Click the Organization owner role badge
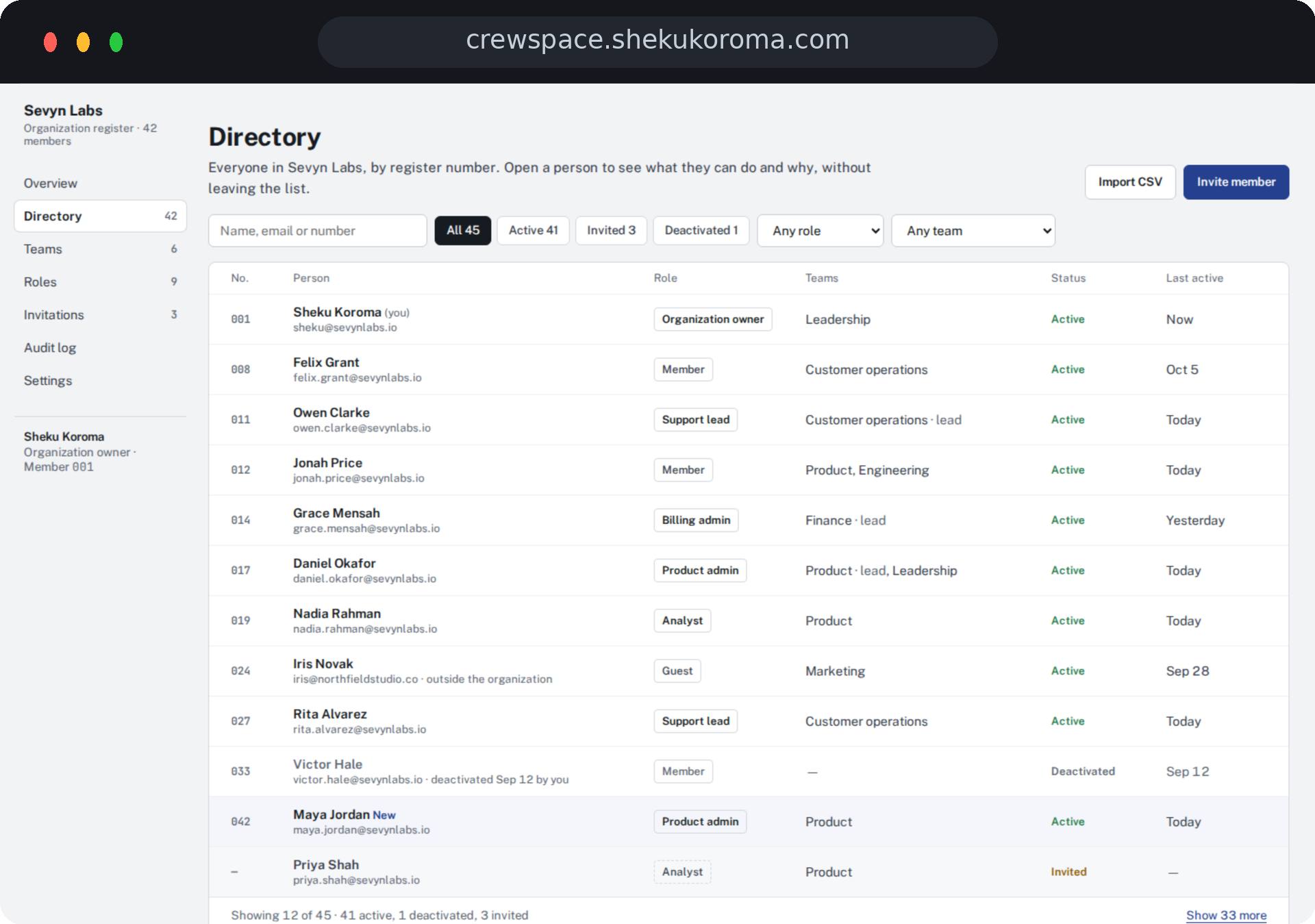Image resolution: width=1315 pixels, height=924 pixels. 712,319
